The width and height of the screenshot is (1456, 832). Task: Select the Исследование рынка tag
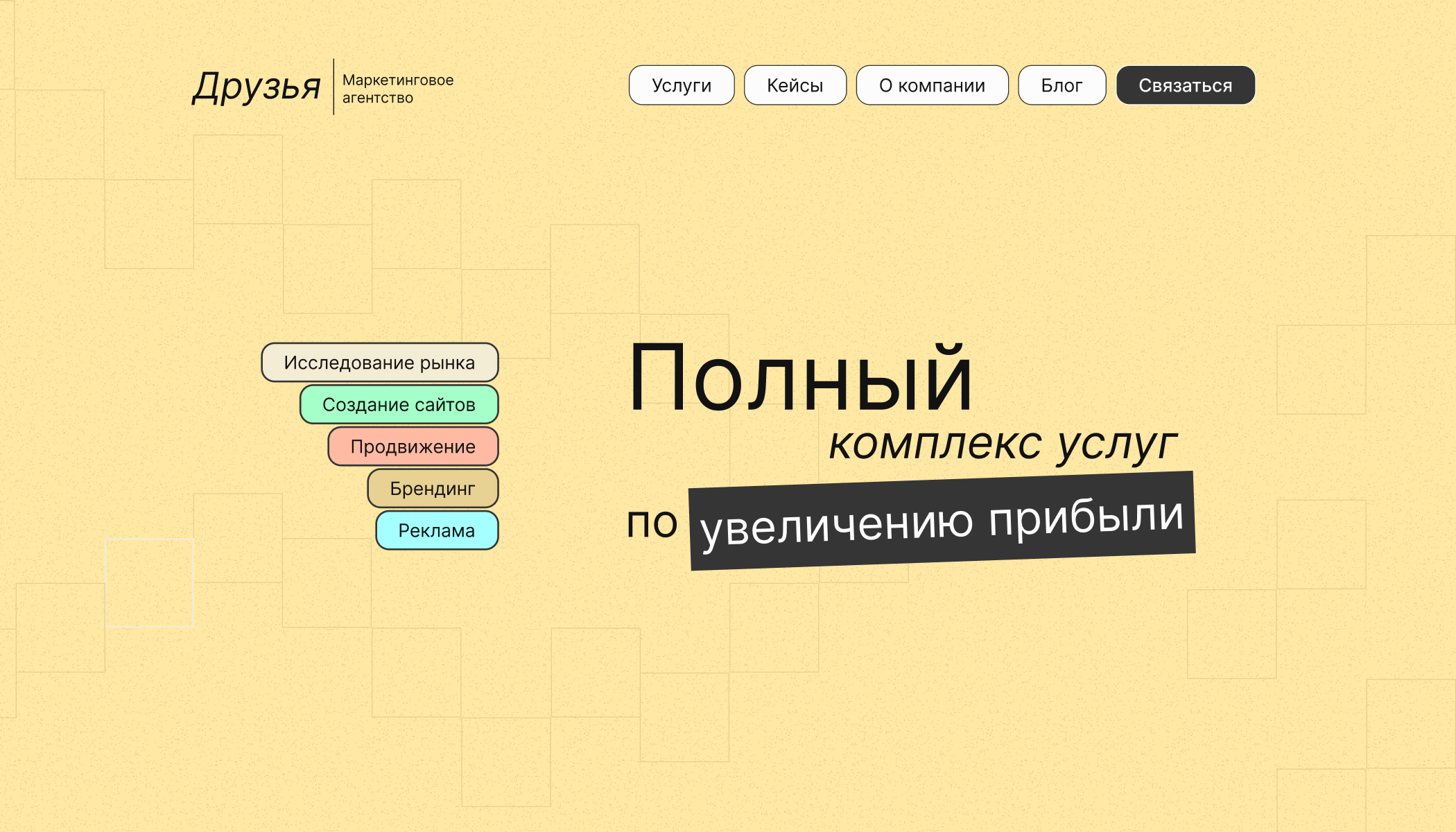(379, 363)
